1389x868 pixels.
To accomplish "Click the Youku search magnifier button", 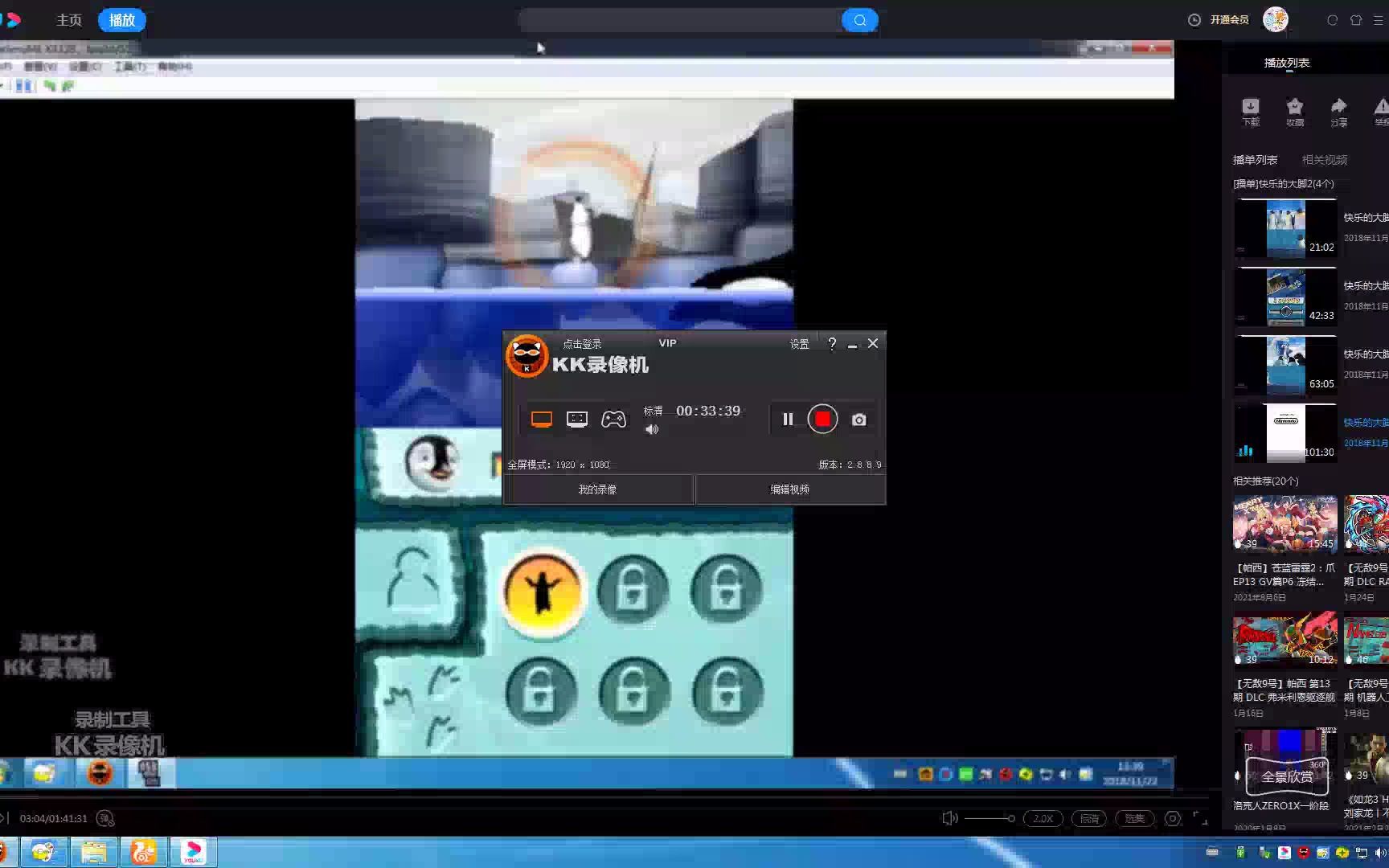I will point(859,20).
